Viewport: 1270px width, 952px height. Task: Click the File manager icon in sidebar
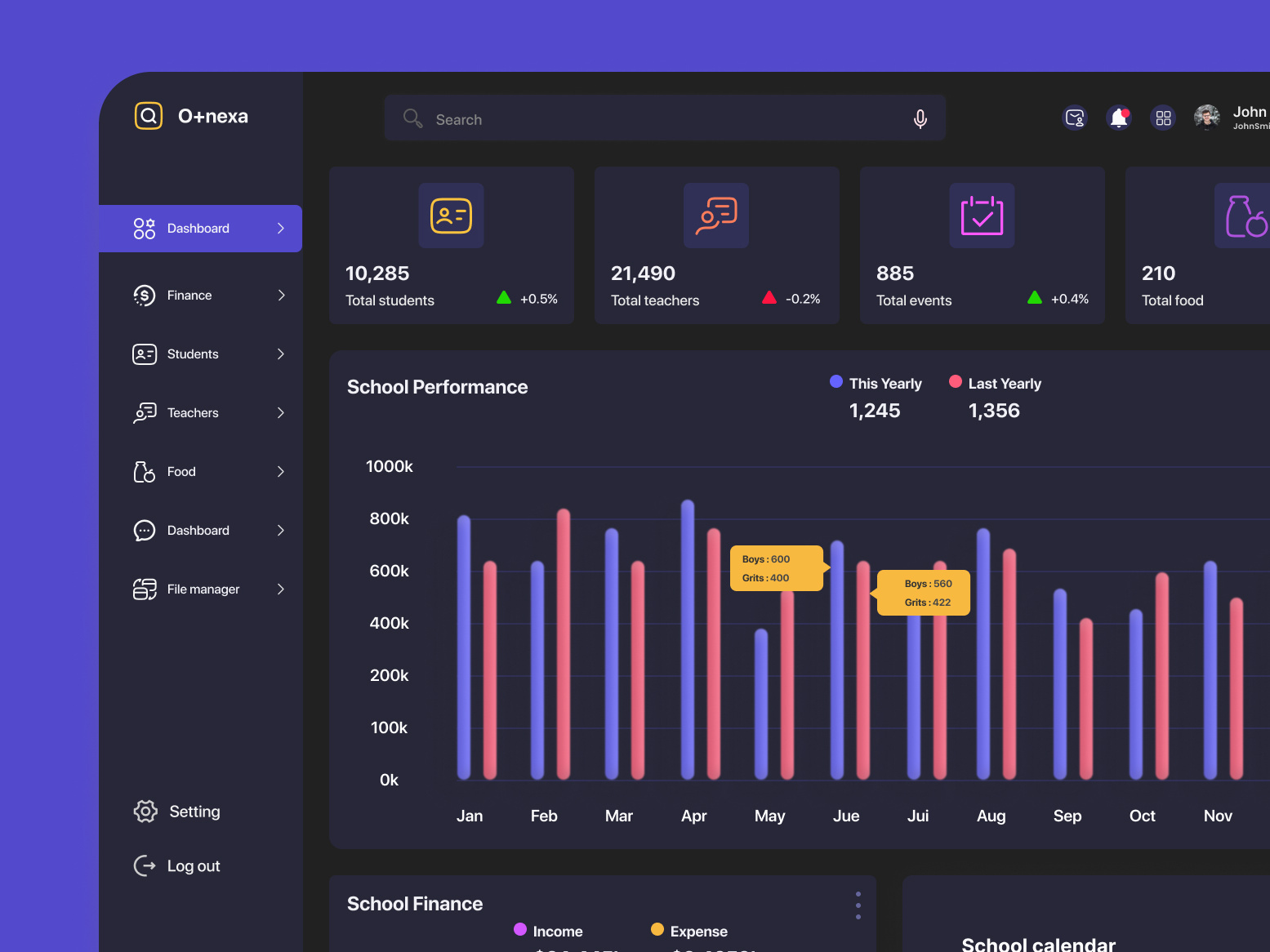[x=145, y=589]
